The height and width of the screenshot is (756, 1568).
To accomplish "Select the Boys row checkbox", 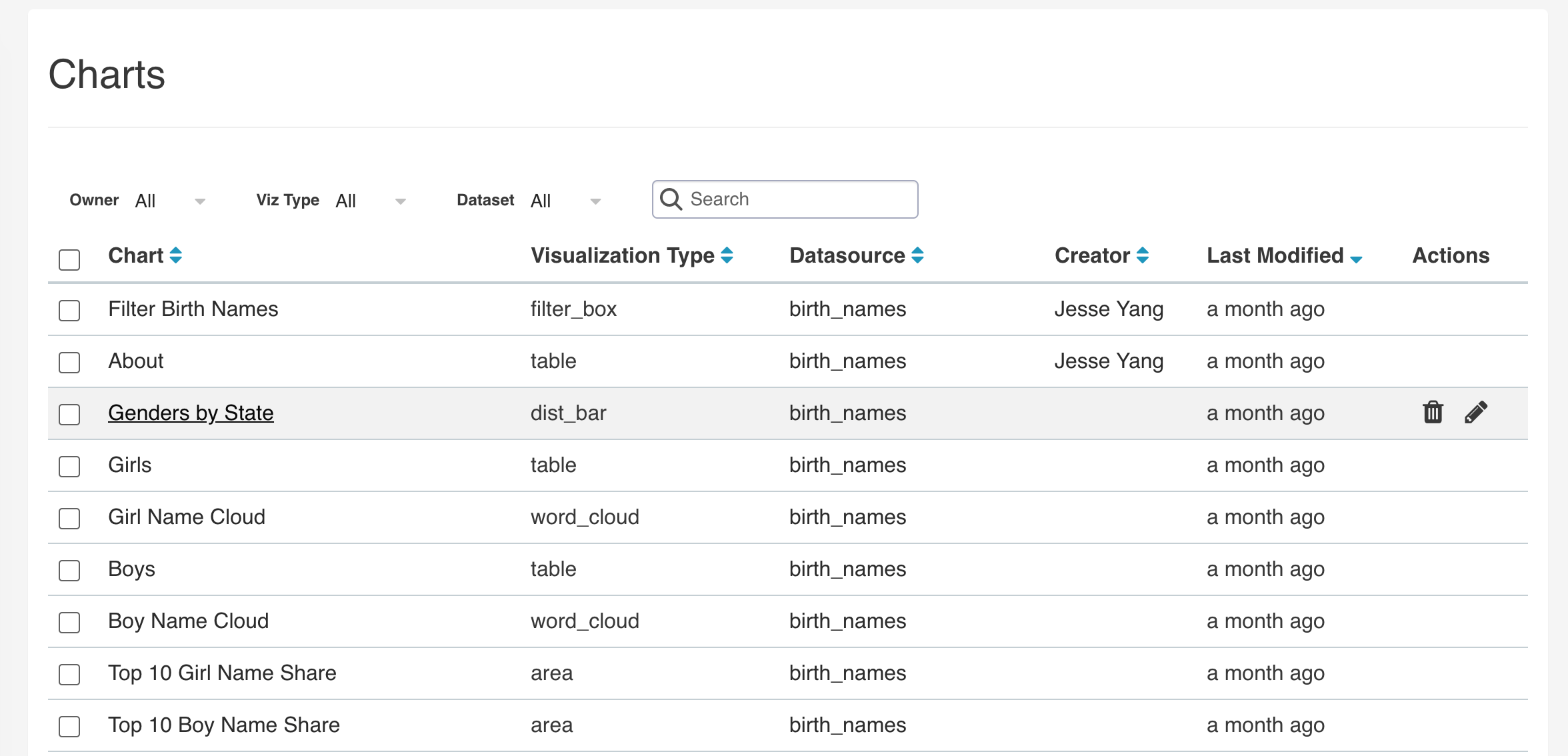I will click(69, 570).
